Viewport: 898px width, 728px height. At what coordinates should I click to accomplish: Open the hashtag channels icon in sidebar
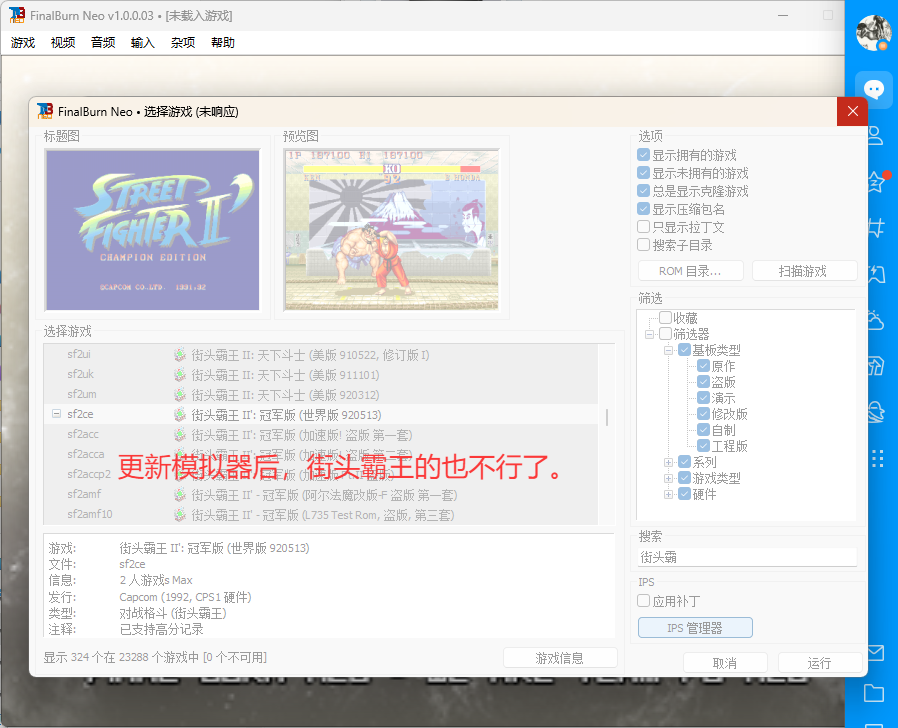876,228
